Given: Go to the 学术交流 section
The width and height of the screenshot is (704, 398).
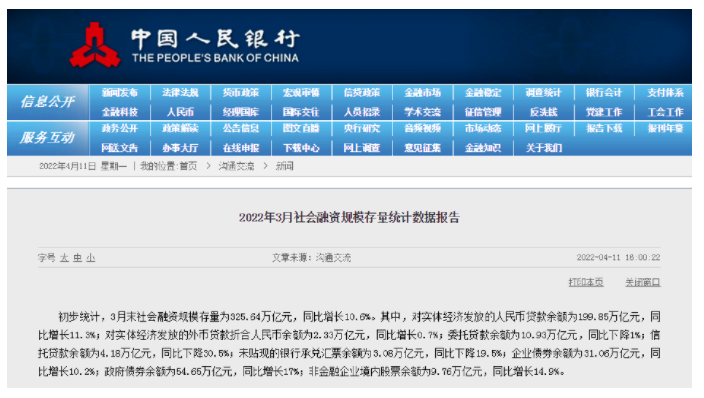Looking at the screenshot, I should 422,112.
